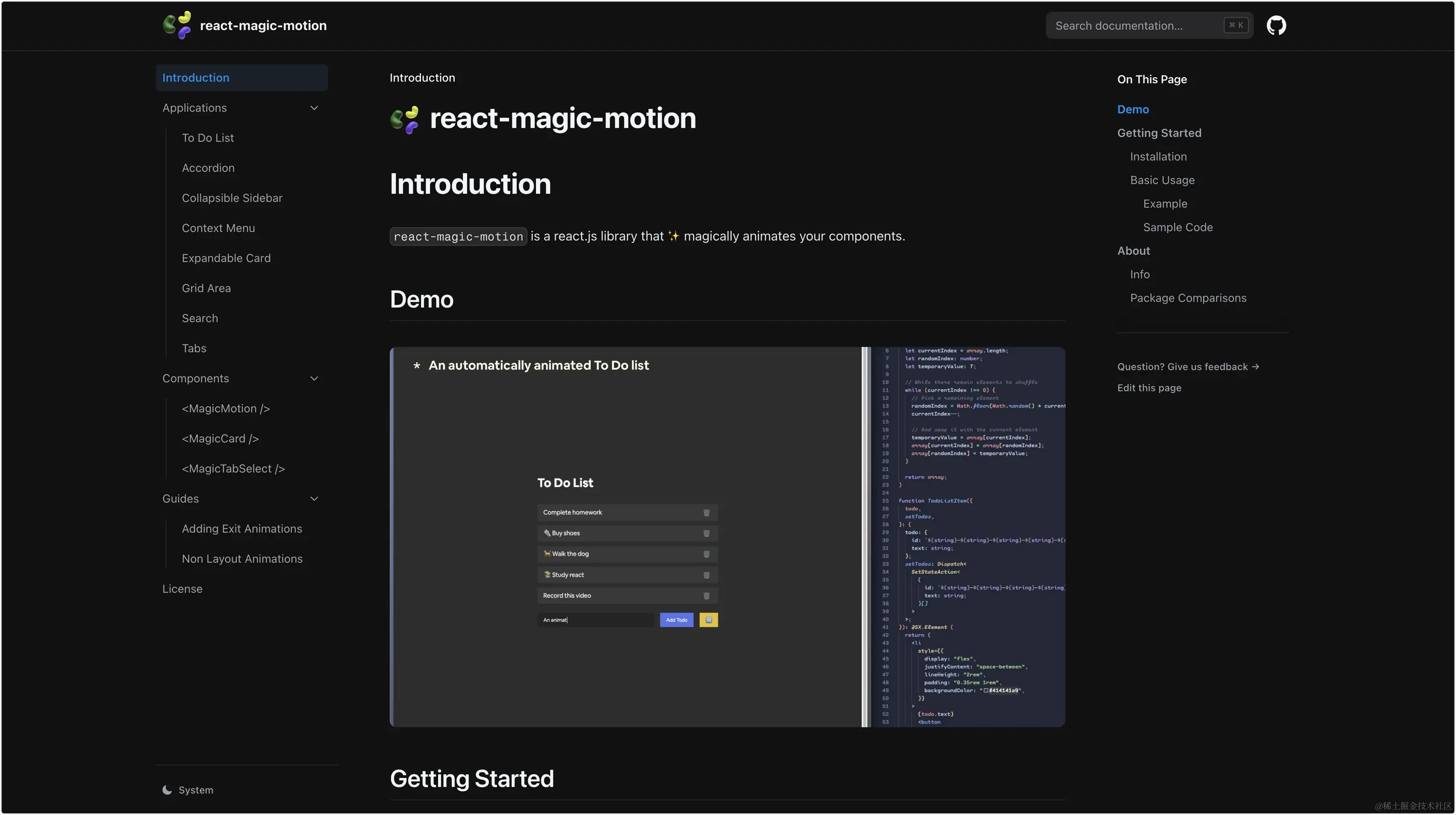Image resolution: width=1456 pixels, height=815 pixels.
Task: Click the yellow shuffle button in demo
Action: point(708,620)
